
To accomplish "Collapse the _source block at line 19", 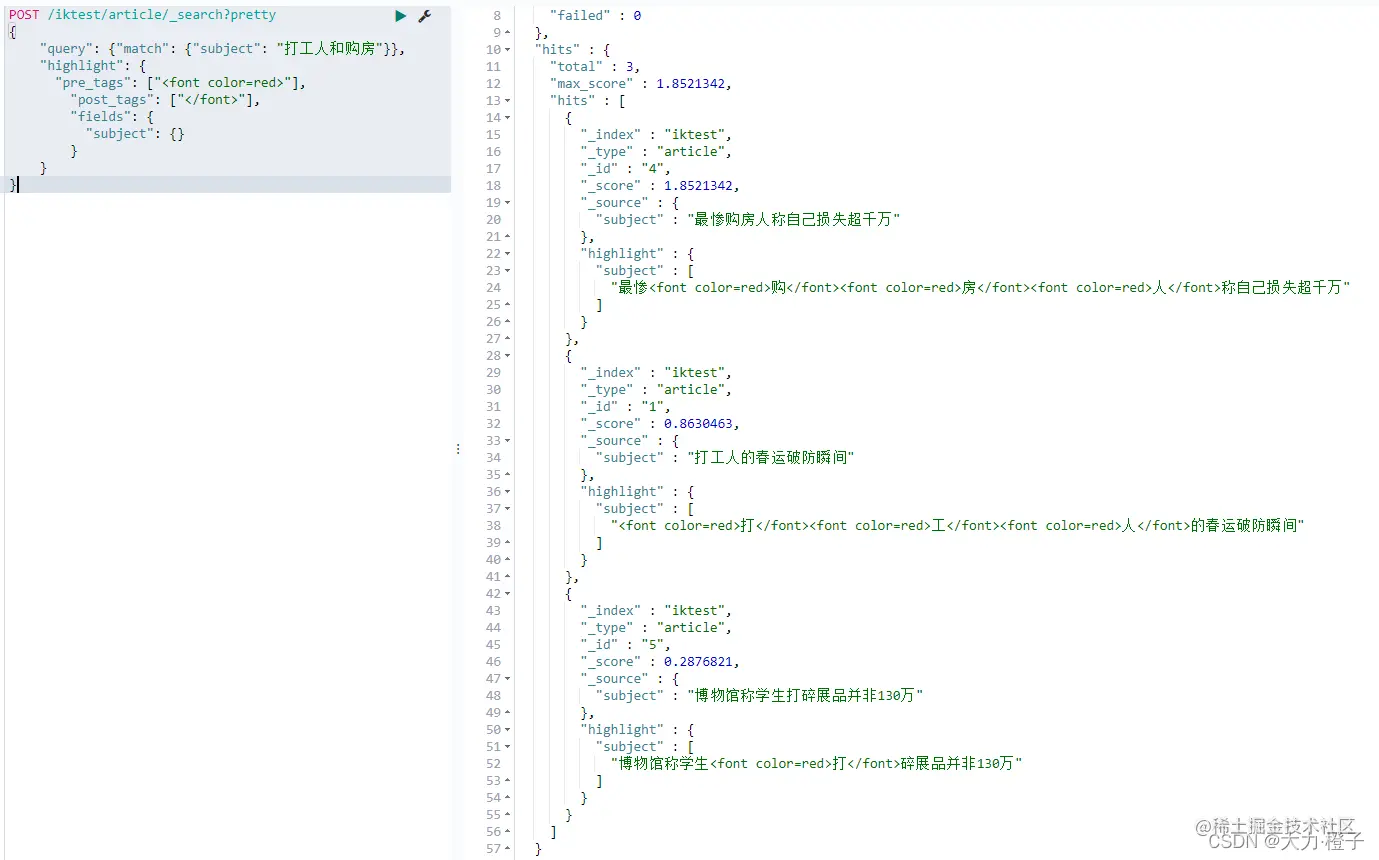I will tap(508, 203).
